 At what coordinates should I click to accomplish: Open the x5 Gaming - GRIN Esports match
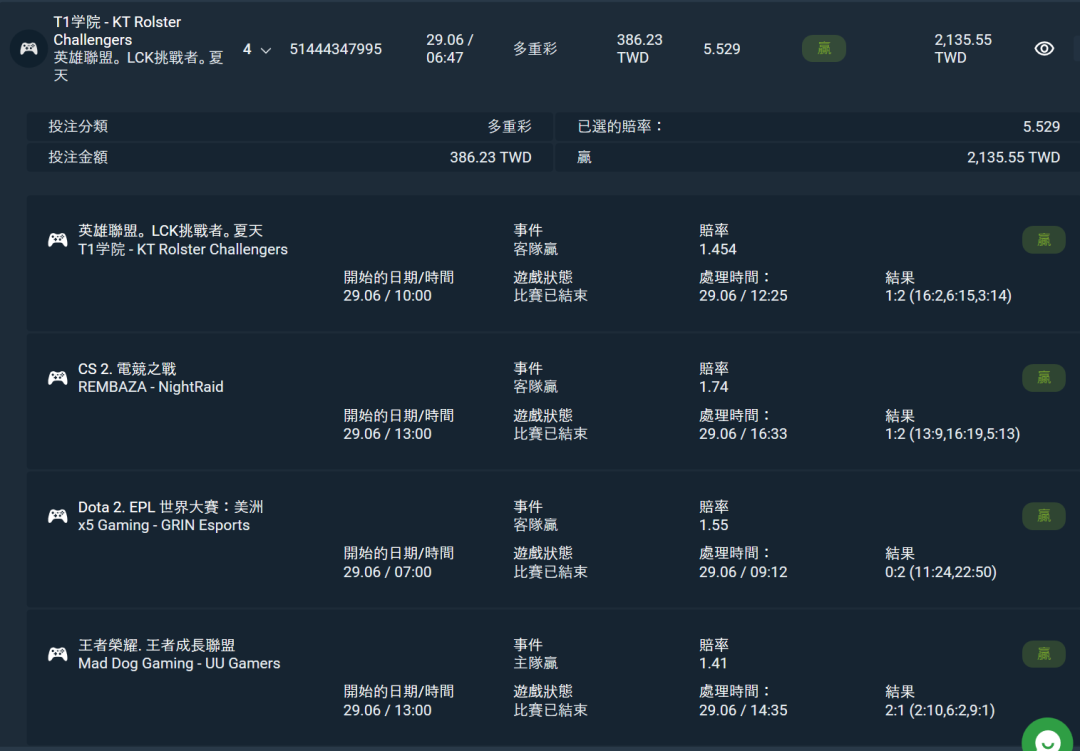(163, 525)
